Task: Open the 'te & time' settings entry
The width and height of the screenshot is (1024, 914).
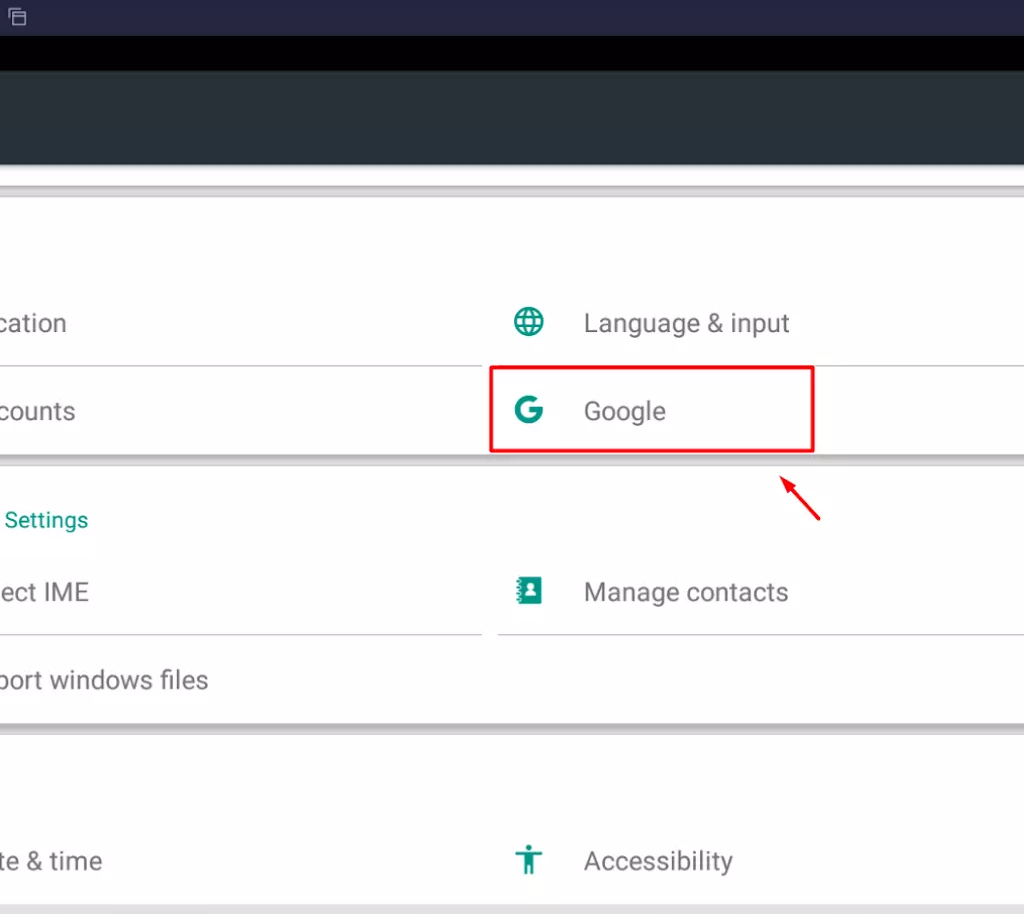Action: coord(240,860)
